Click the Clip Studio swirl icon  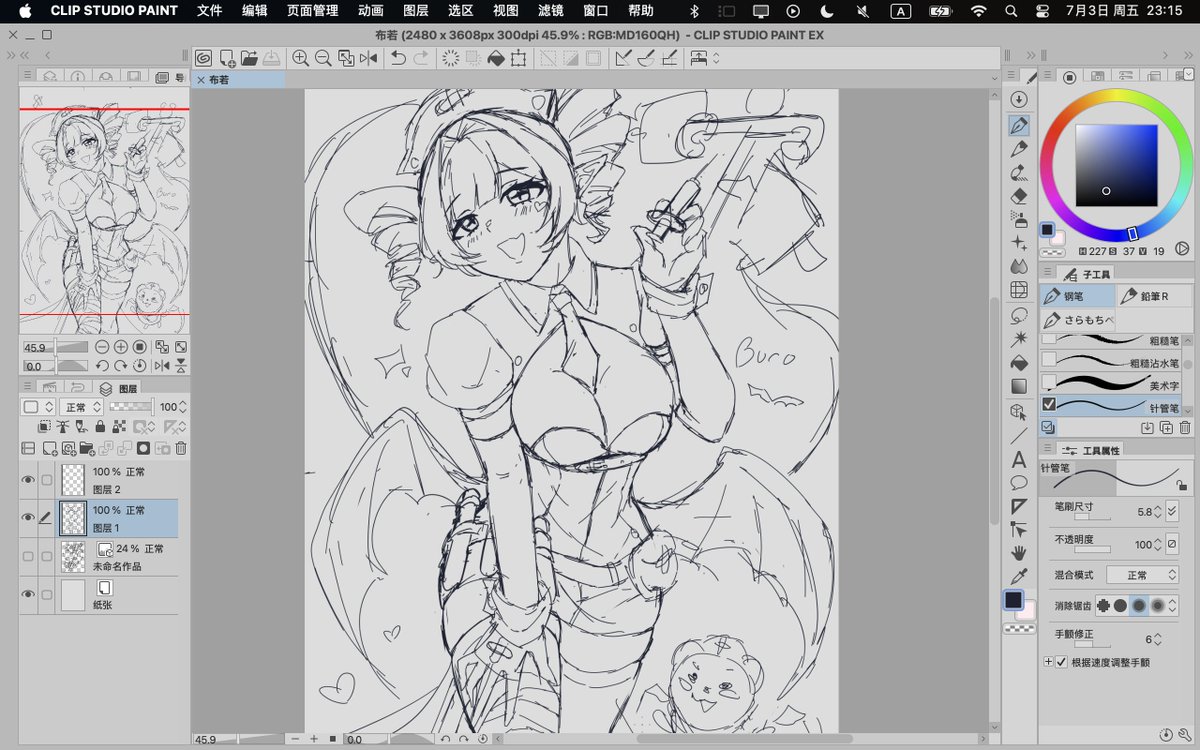coord(203,59)
